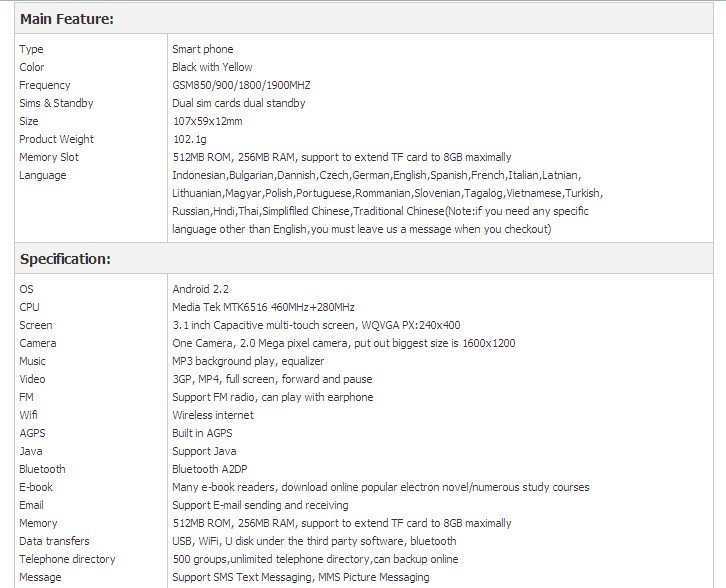Click the Data transfers row label
This screenshot has width=726, height=588.
point(54,541)
